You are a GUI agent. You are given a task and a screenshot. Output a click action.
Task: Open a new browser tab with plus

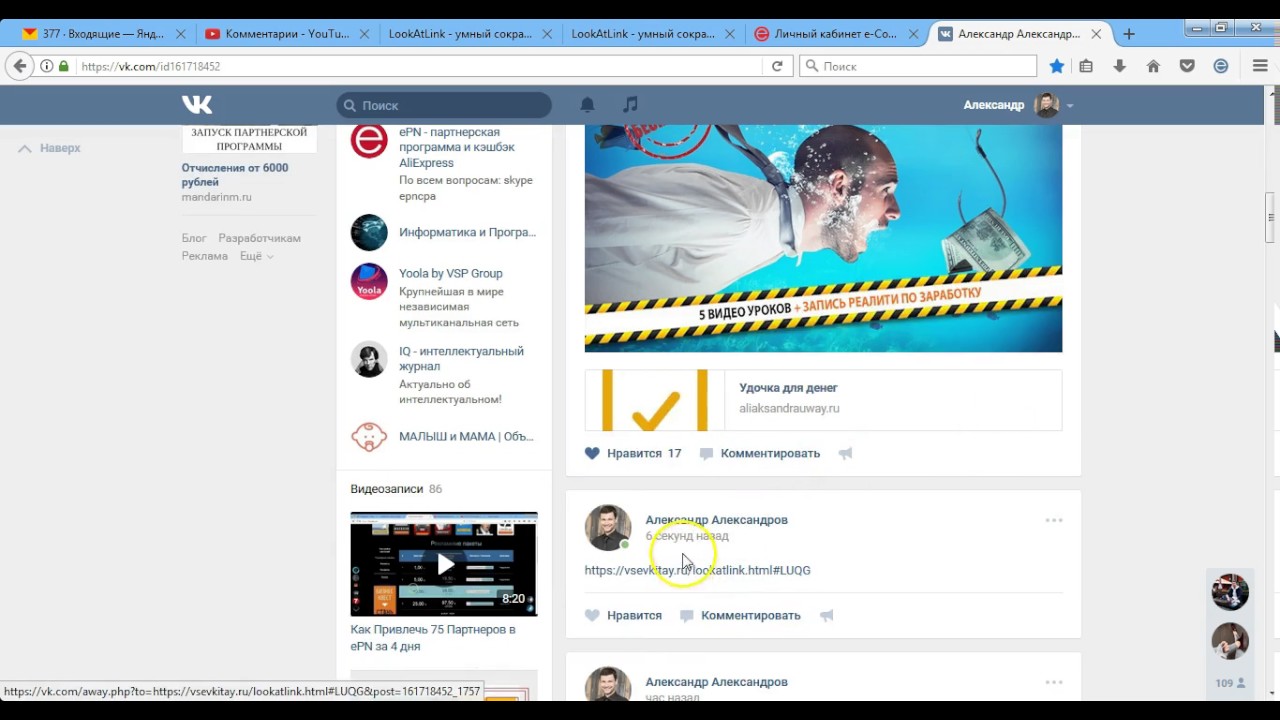1129,34
